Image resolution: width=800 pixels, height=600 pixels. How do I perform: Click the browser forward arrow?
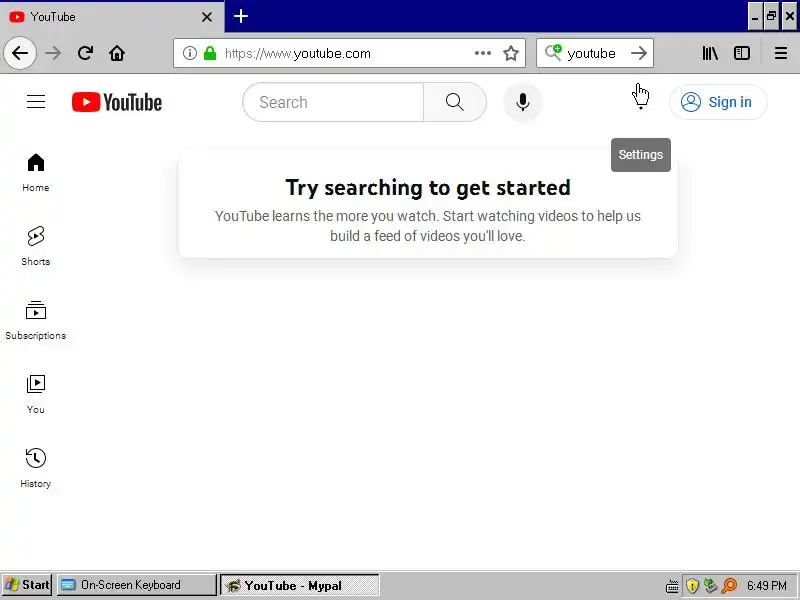(x=53, y=53)
